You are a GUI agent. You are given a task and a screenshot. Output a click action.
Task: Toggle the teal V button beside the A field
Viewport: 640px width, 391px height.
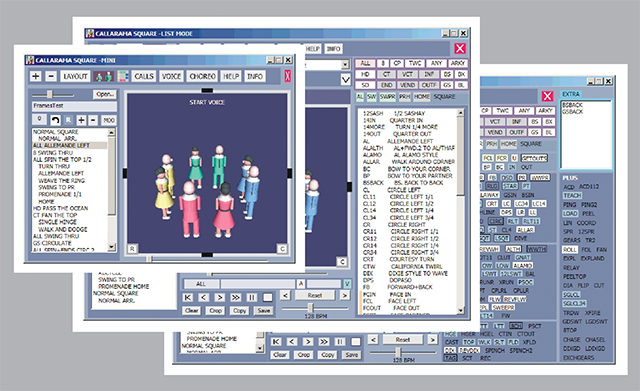[347, 284]
